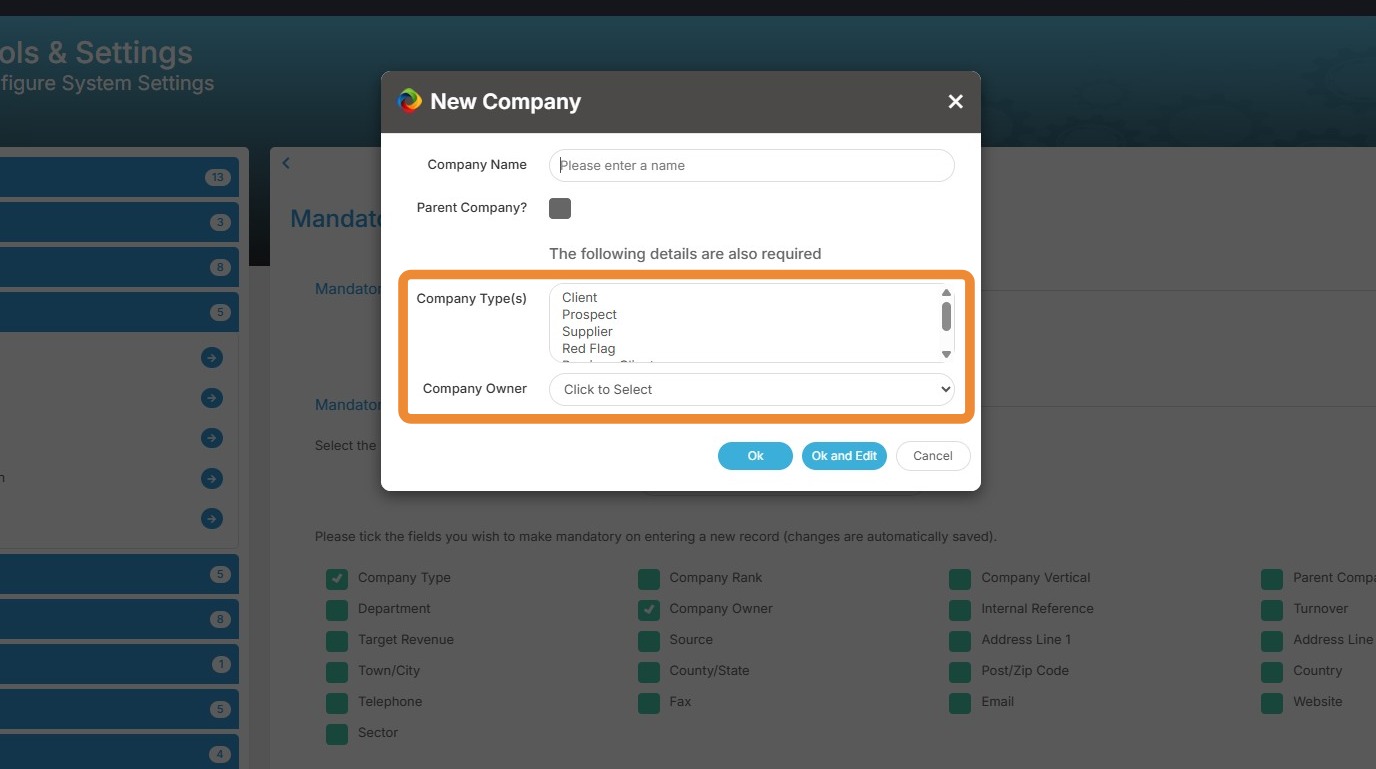This screenshot has width=1376, height=769.
Task: Open the Company Owner dropdown
Action: click(x=751, y=389)
